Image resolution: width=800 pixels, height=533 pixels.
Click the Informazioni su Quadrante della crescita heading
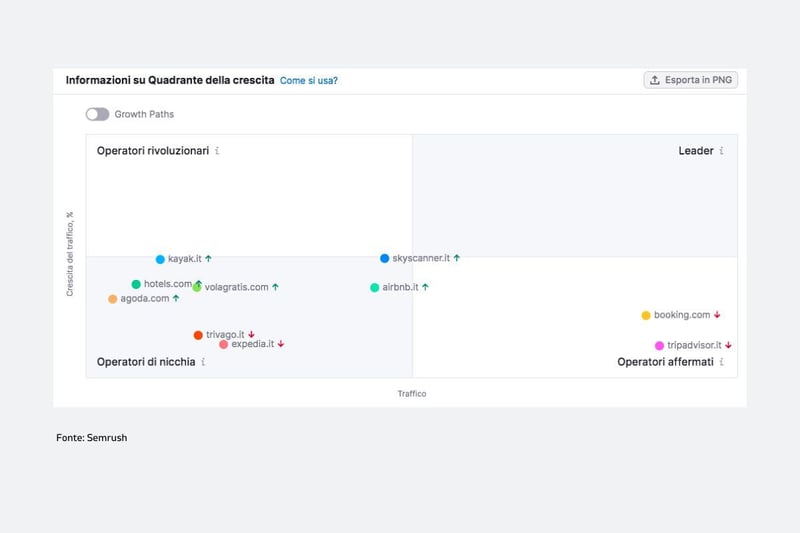[x=170, y=80]
